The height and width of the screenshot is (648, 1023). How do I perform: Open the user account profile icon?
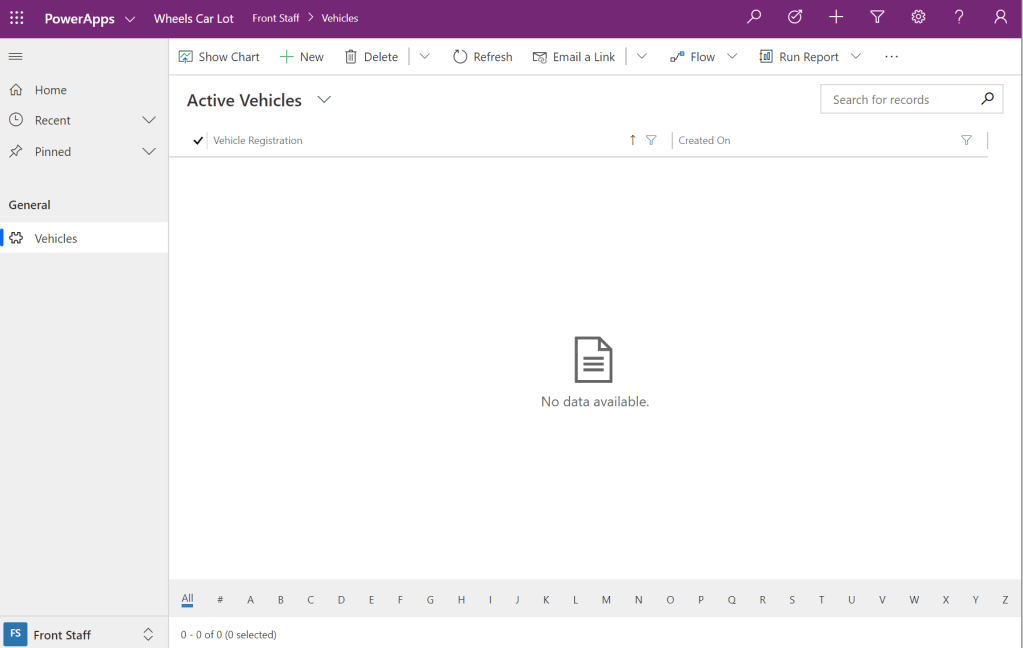tap(1000, 17)
